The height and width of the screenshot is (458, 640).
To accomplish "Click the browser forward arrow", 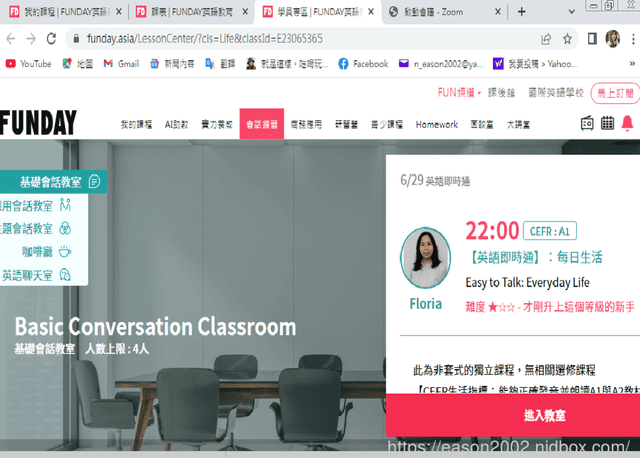I will point(31,39).
